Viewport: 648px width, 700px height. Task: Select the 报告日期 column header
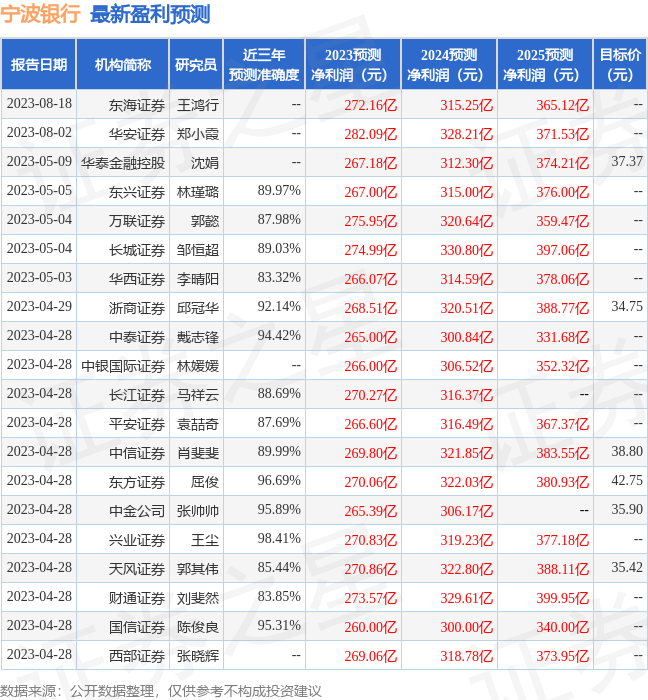[x=39, y=64]
